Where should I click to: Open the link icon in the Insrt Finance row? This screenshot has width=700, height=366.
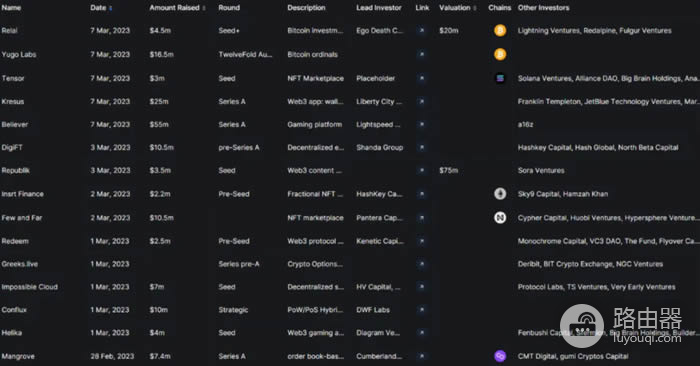[x=421, y=194]
